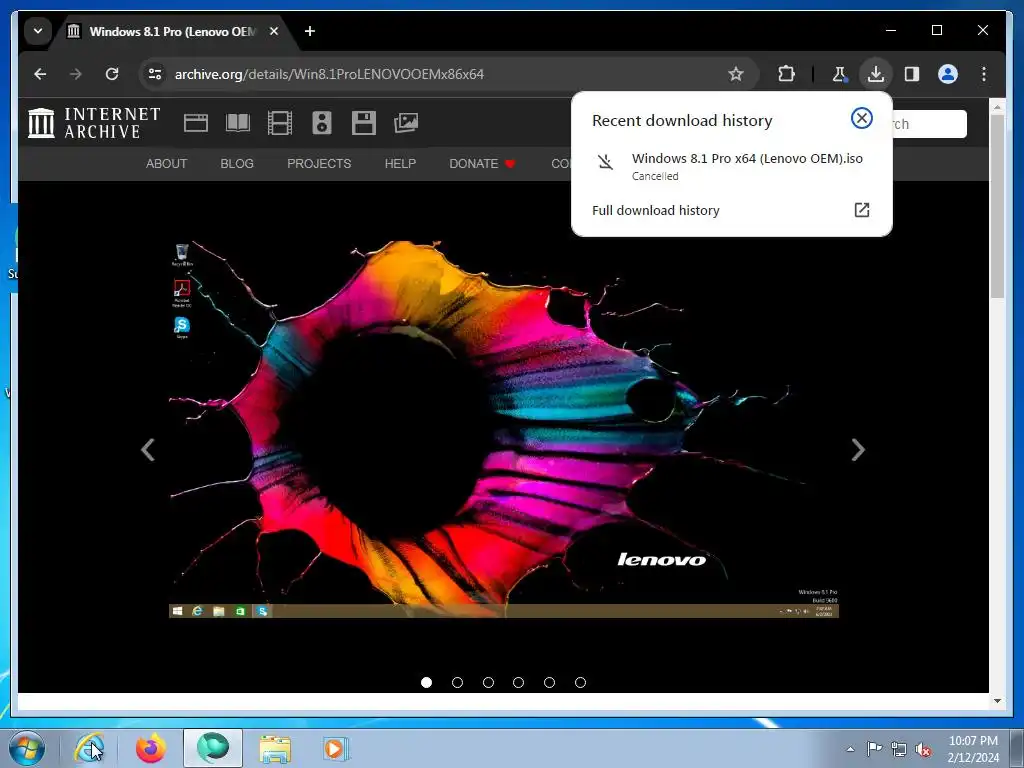Click the vertical scrollbar thumb

point(997,206)
